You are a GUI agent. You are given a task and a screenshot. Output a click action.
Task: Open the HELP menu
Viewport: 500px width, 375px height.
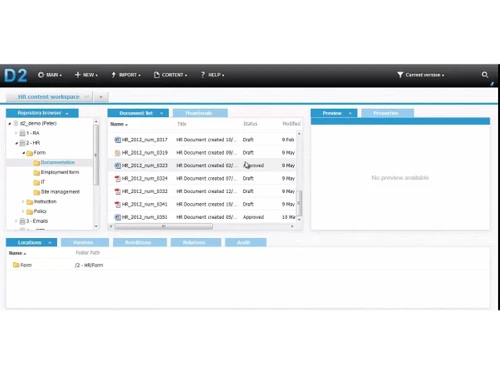[x=212, y=75]
